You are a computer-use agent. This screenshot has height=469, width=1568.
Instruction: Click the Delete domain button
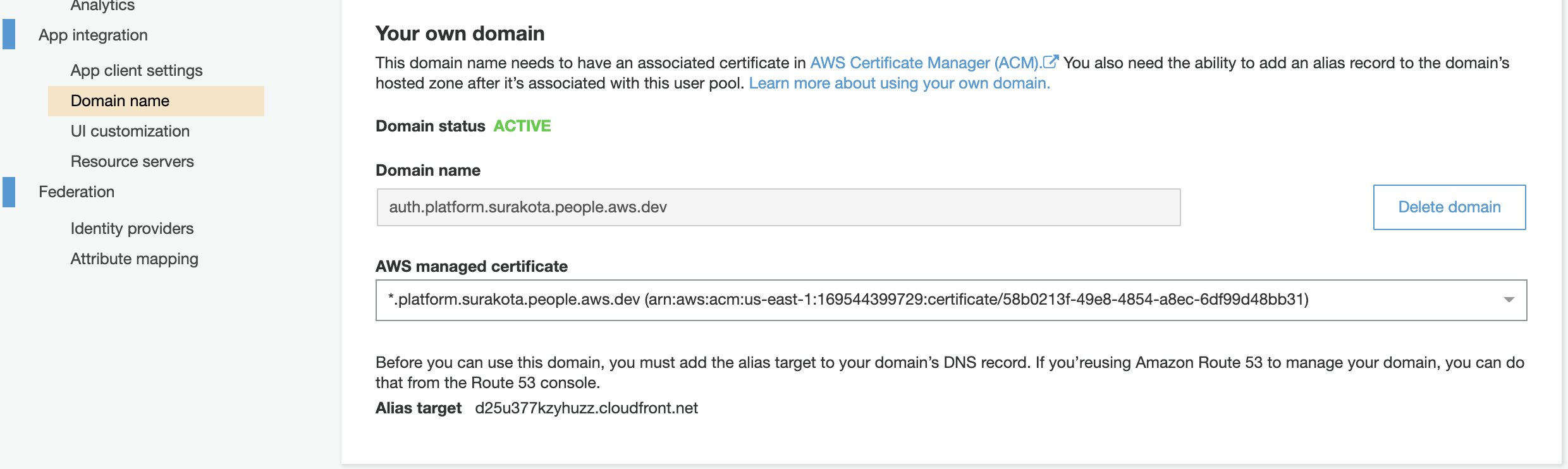(1449, 207)
